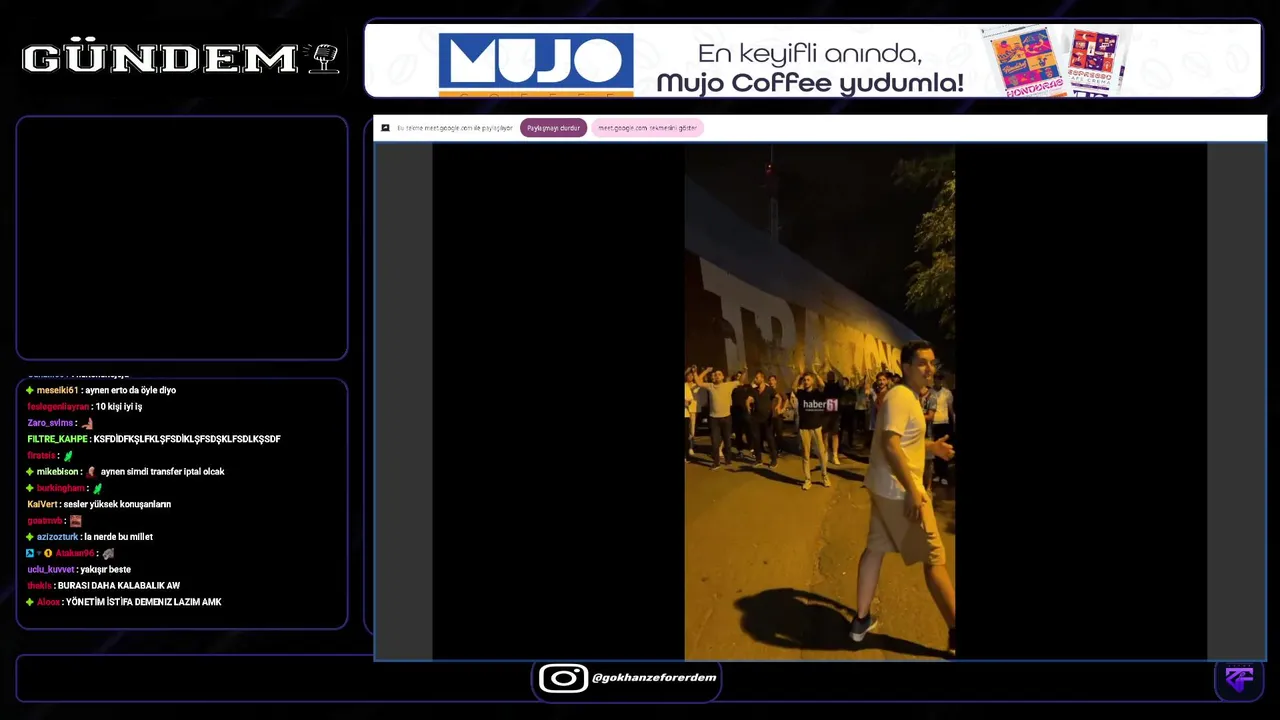Click 'YÖNETİM İSTİFA DEMENİZ LAZIM AMK' message

[144, 602]
